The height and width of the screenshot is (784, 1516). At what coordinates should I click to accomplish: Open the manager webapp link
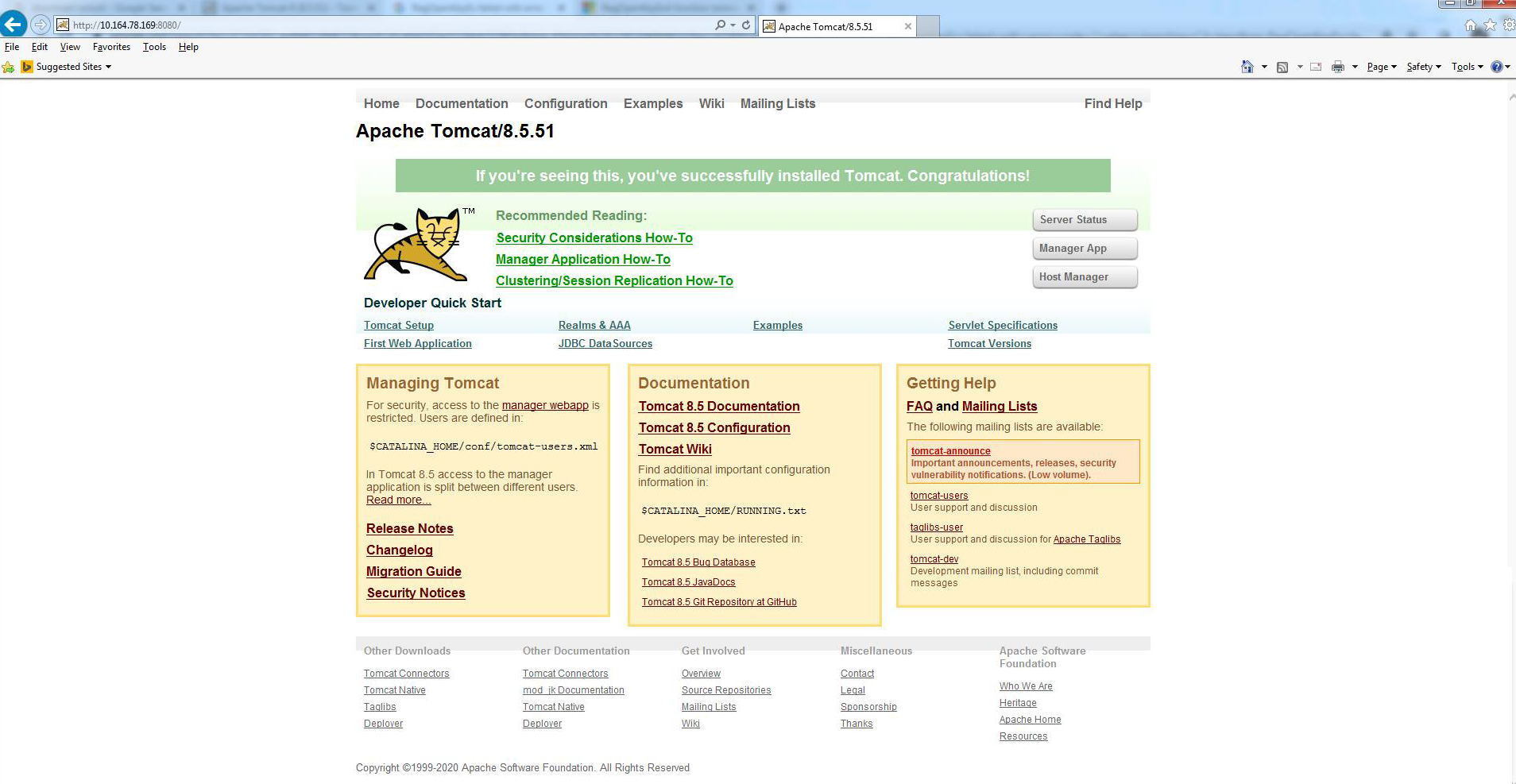coord(545,405)
